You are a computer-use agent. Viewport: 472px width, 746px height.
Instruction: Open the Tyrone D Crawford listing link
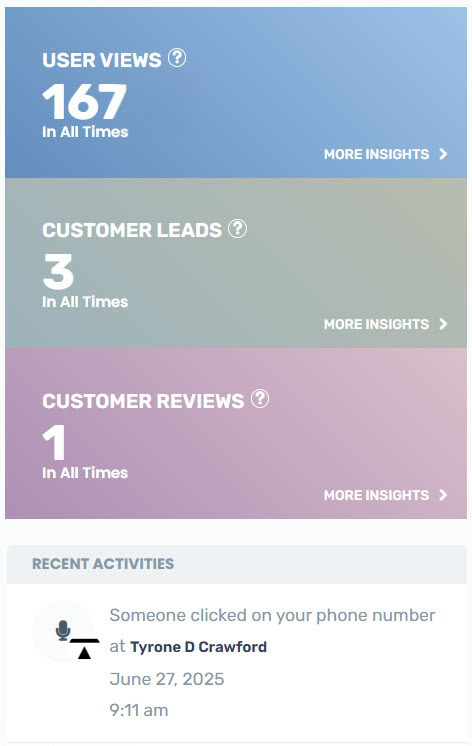click(x=198, y=647)
